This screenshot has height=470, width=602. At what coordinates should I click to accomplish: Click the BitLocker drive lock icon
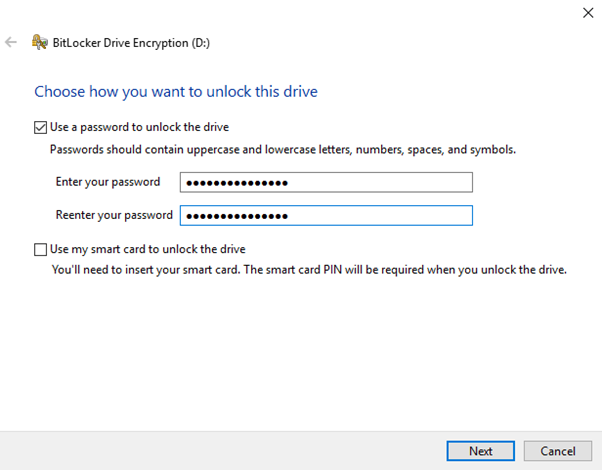pyautogui.click(x=40, y=42)
